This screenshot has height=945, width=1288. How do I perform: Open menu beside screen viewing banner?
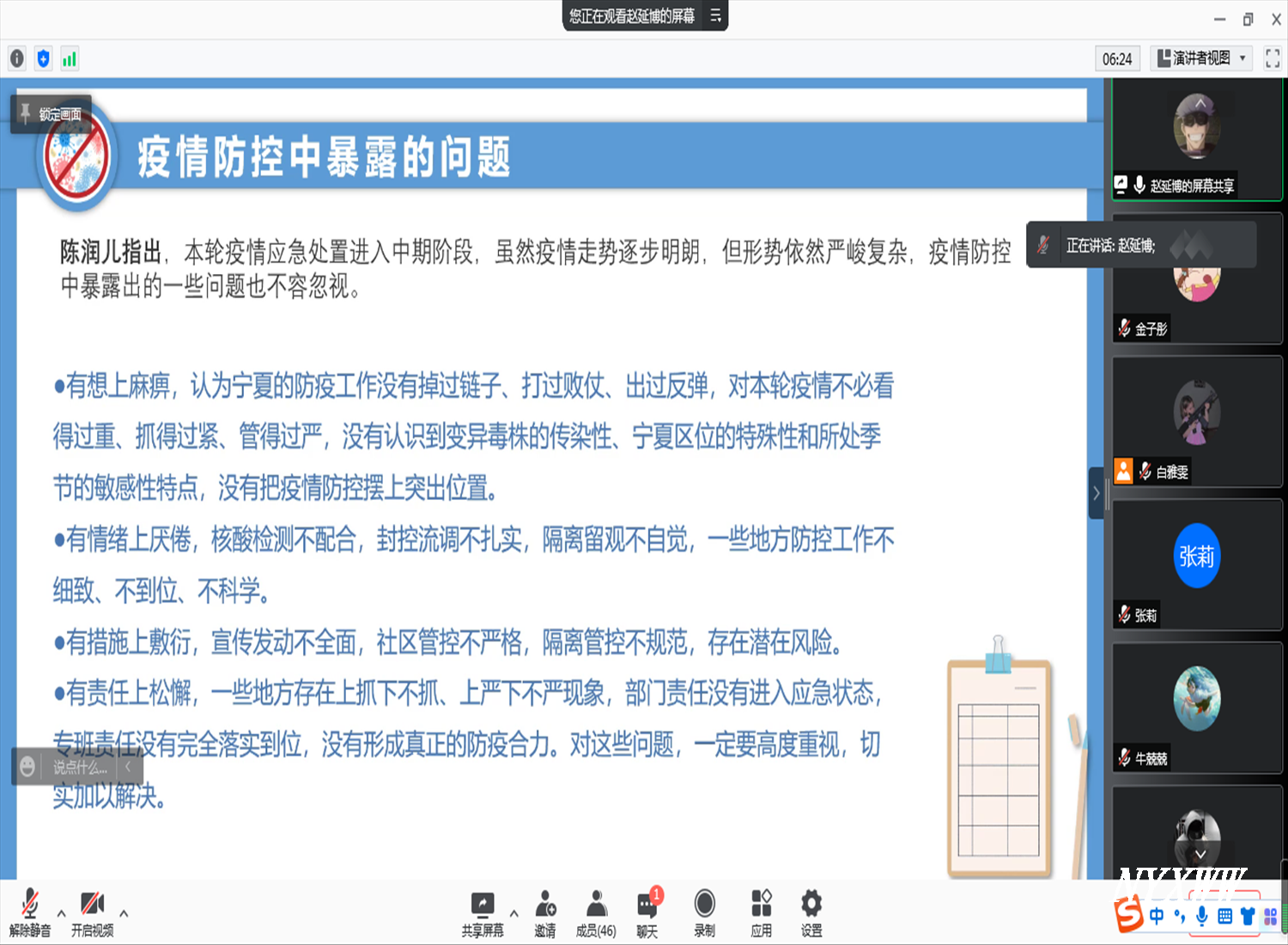coord(715,16)
